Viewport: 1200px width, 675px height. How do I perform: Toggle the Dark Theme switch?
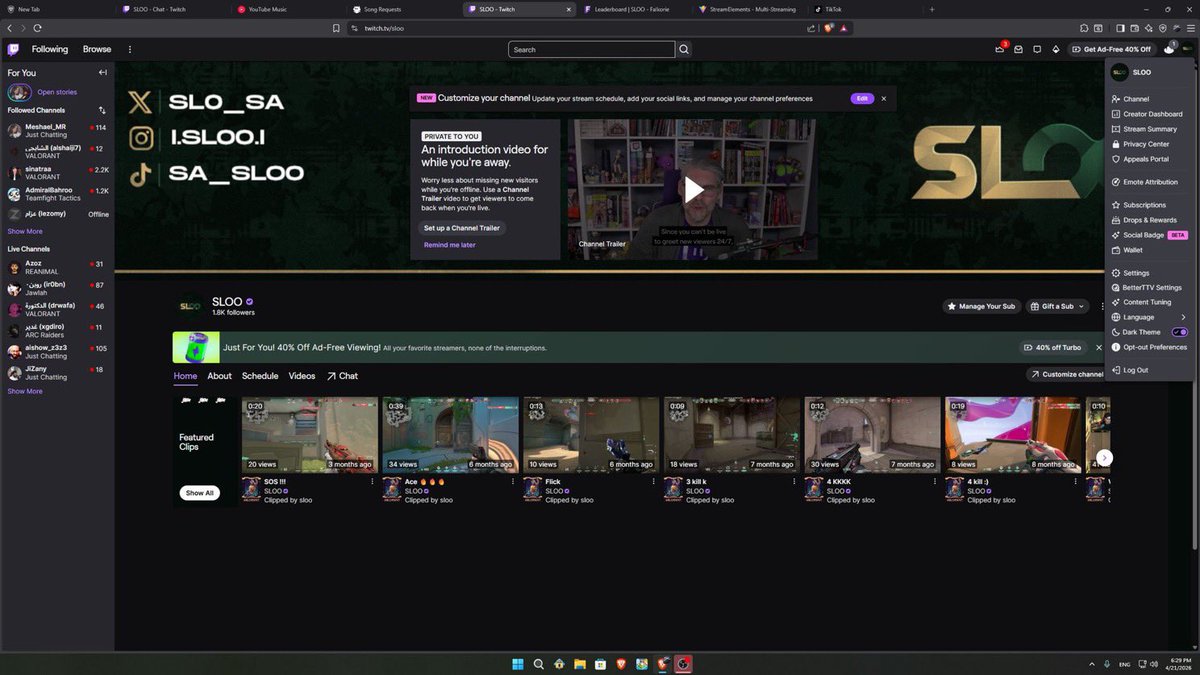[x=1179, y=332]
